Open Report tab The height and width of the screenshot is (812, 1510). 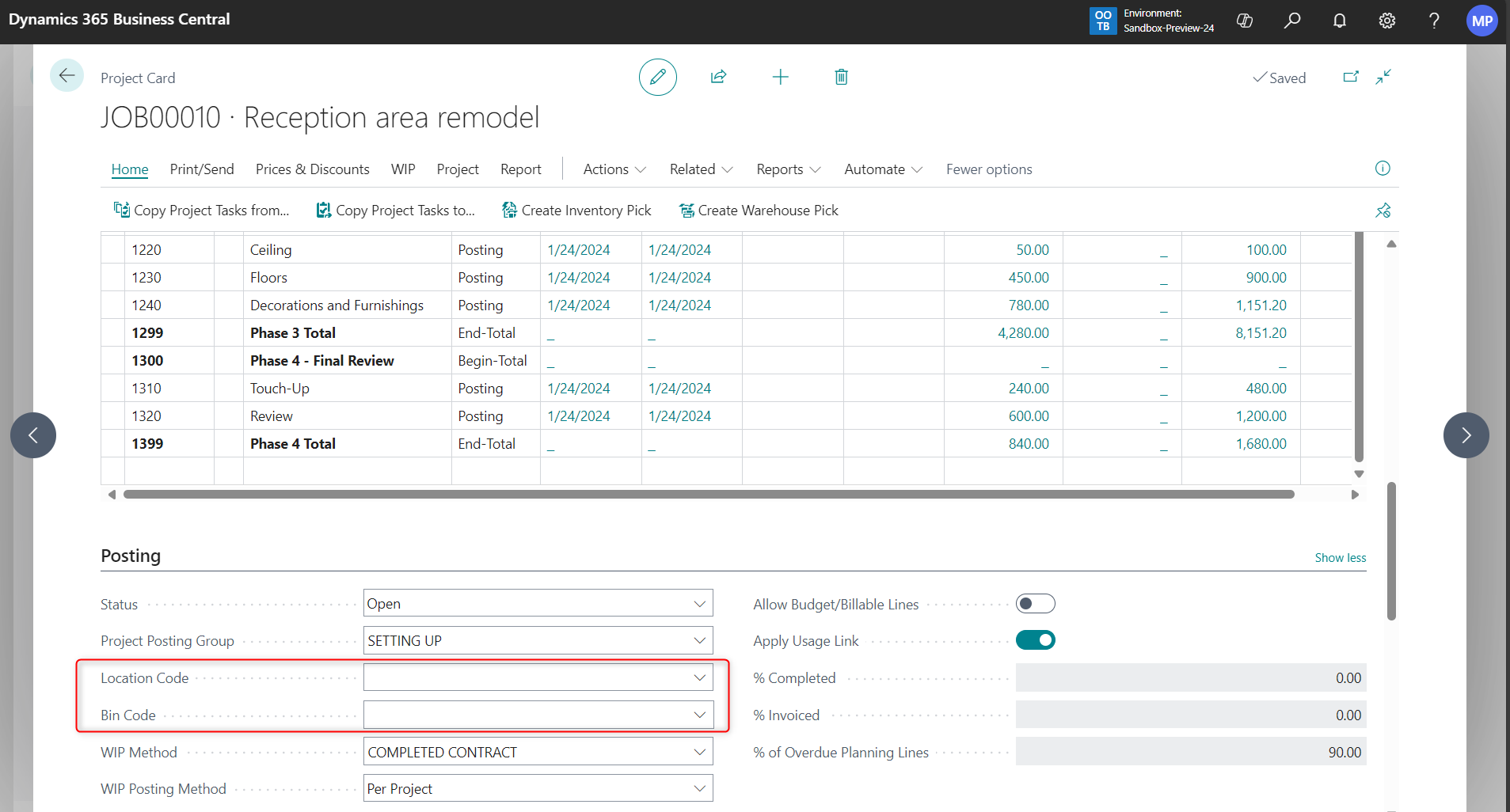pos(521,169)
